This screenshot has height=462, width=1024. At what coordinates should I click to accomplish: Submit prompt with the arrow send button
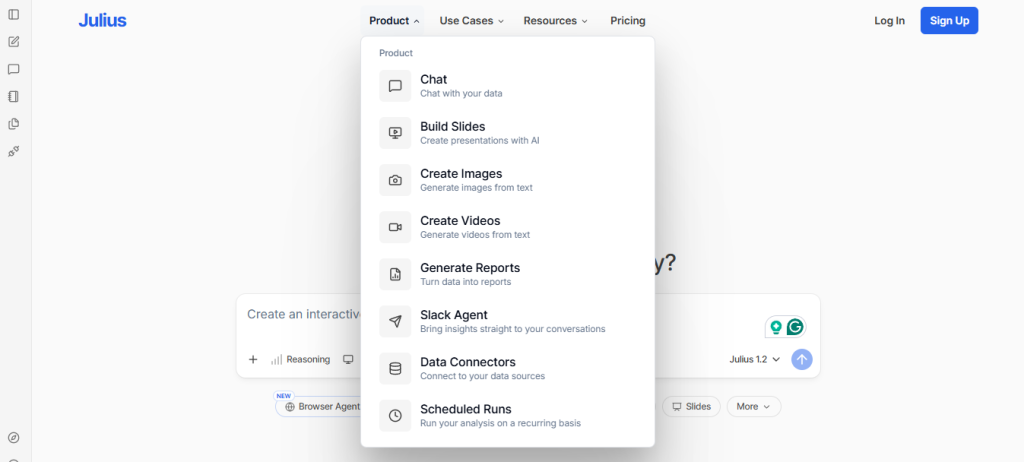point(802,359)
